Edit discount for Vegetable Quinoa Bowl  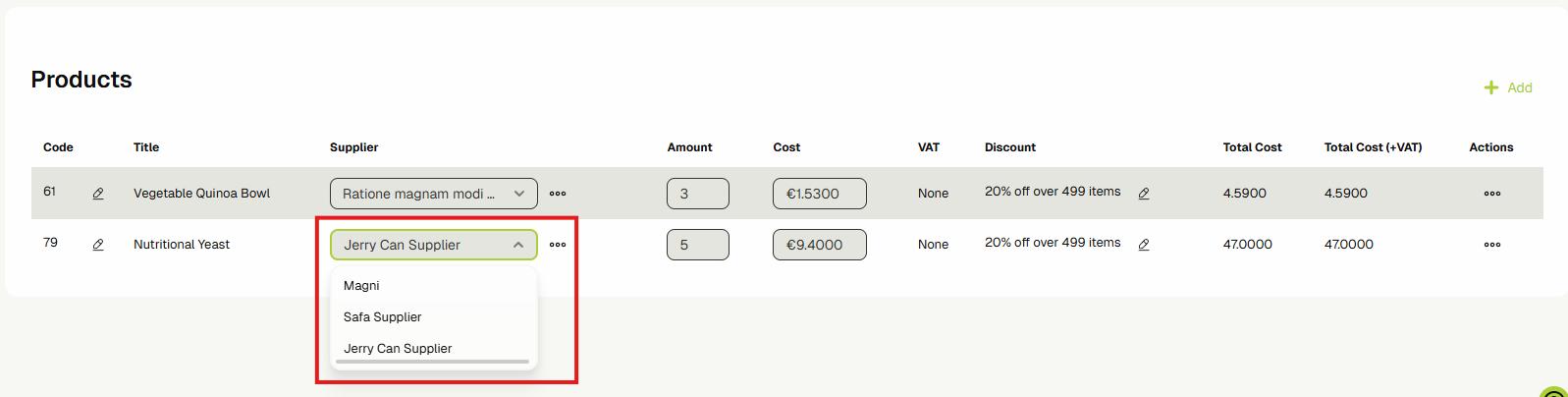coord(1144,194)
